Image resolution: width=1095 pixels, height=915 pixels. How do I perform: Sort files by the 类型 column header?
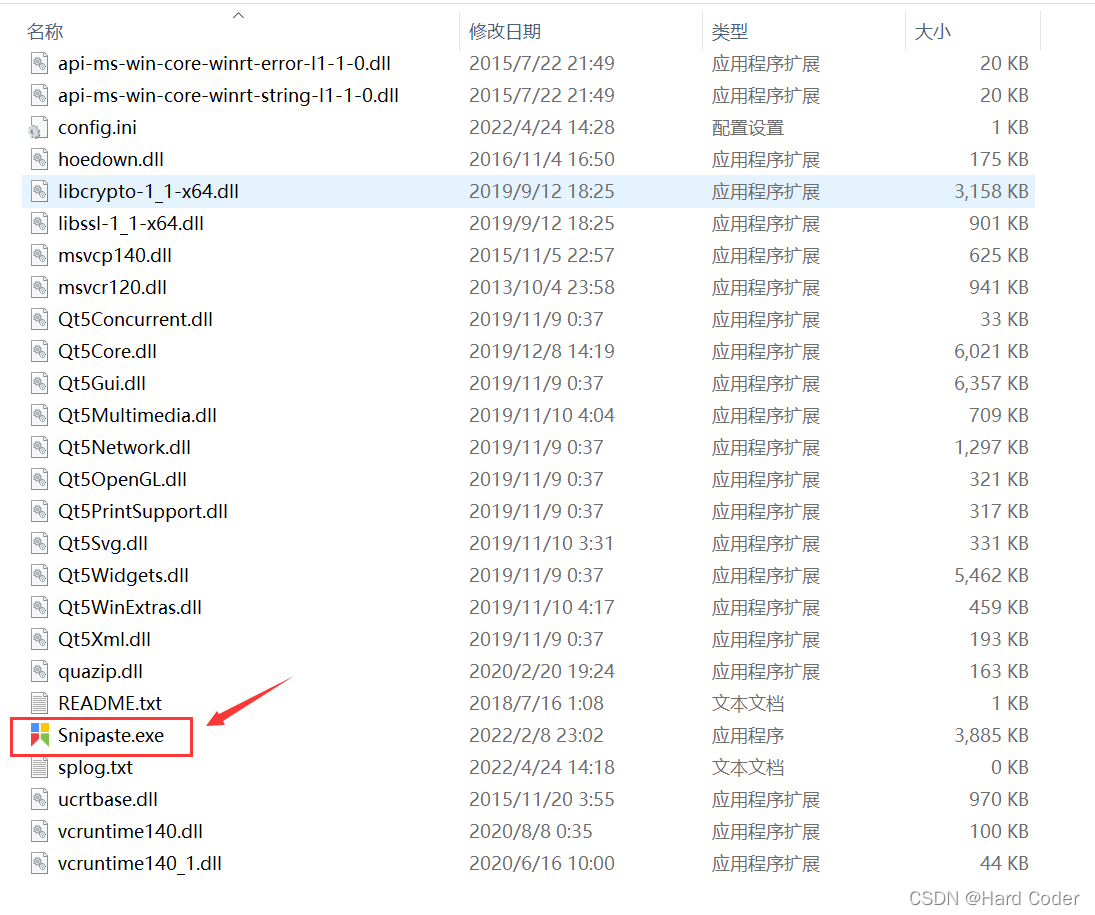pos(730,31)
